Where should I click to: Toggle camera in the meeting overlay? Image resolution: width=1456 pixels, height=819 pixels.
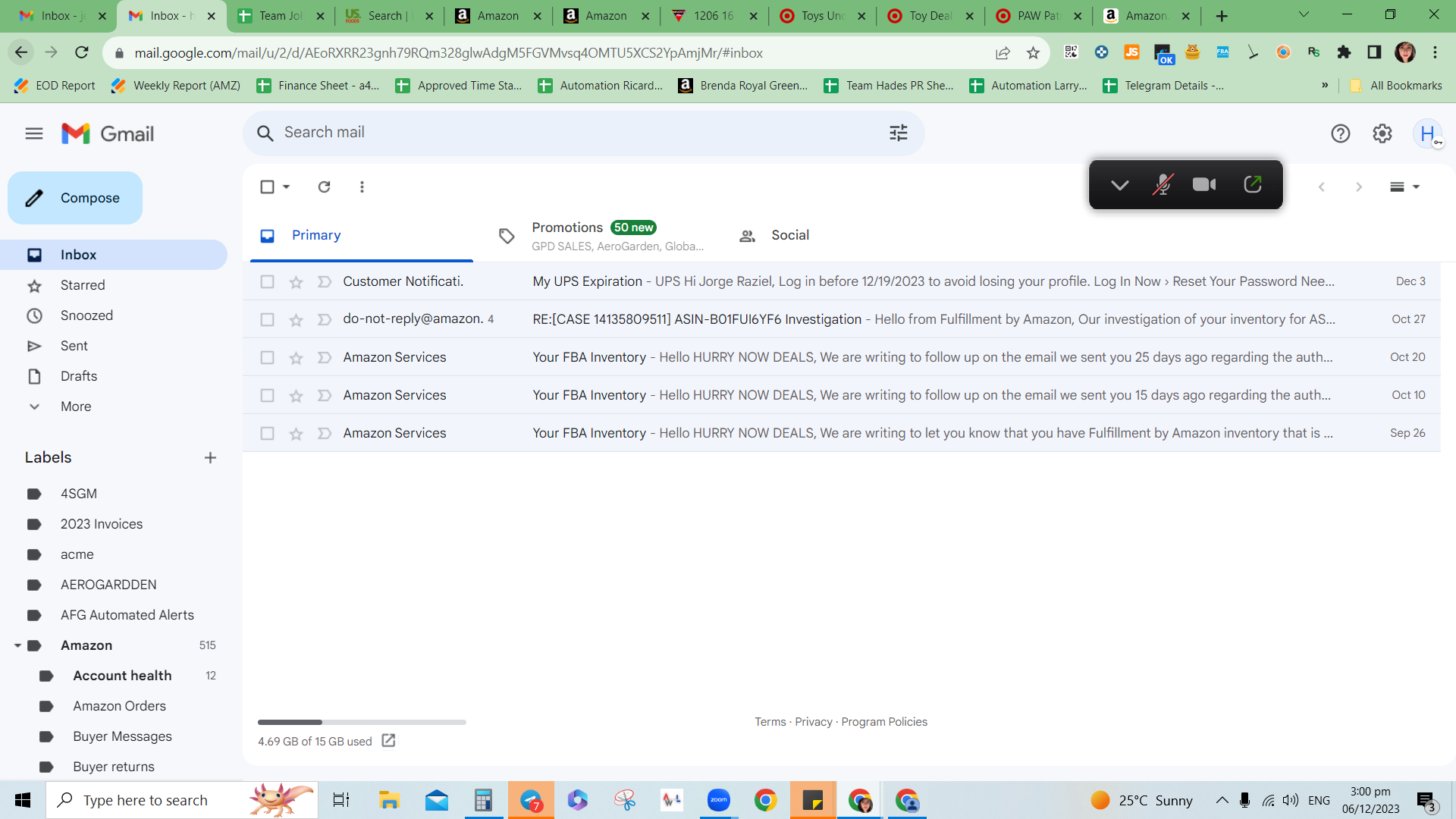point(1204,184)
